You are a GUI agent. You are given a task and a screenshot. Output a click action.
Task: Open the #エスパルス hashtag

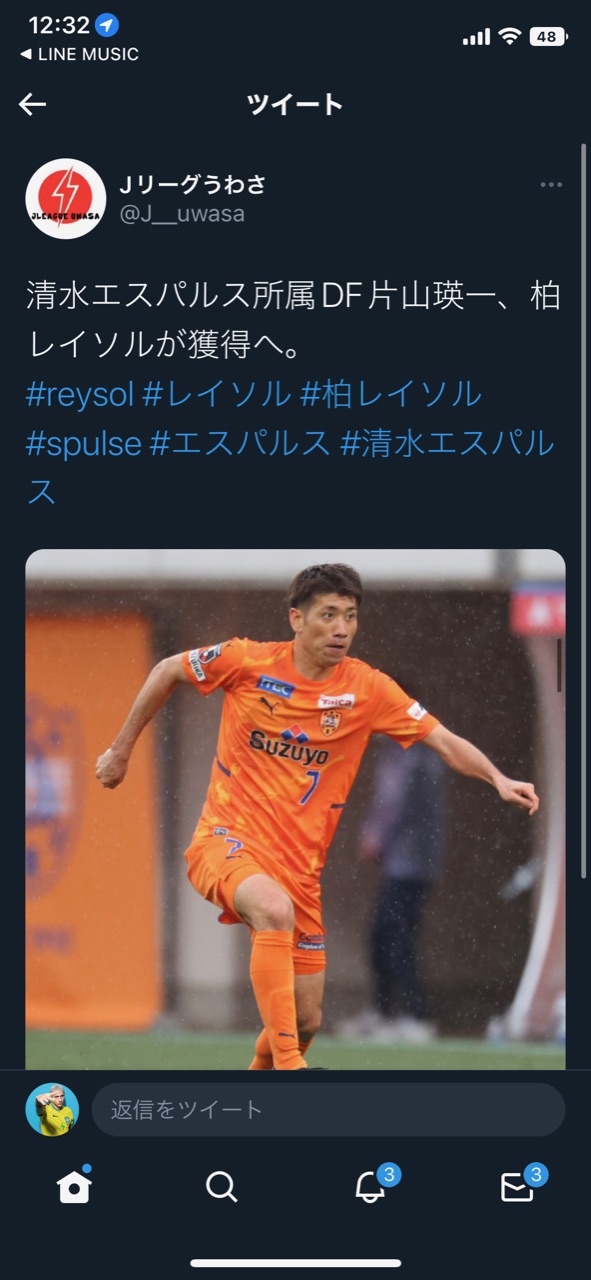tap(240, 443)
